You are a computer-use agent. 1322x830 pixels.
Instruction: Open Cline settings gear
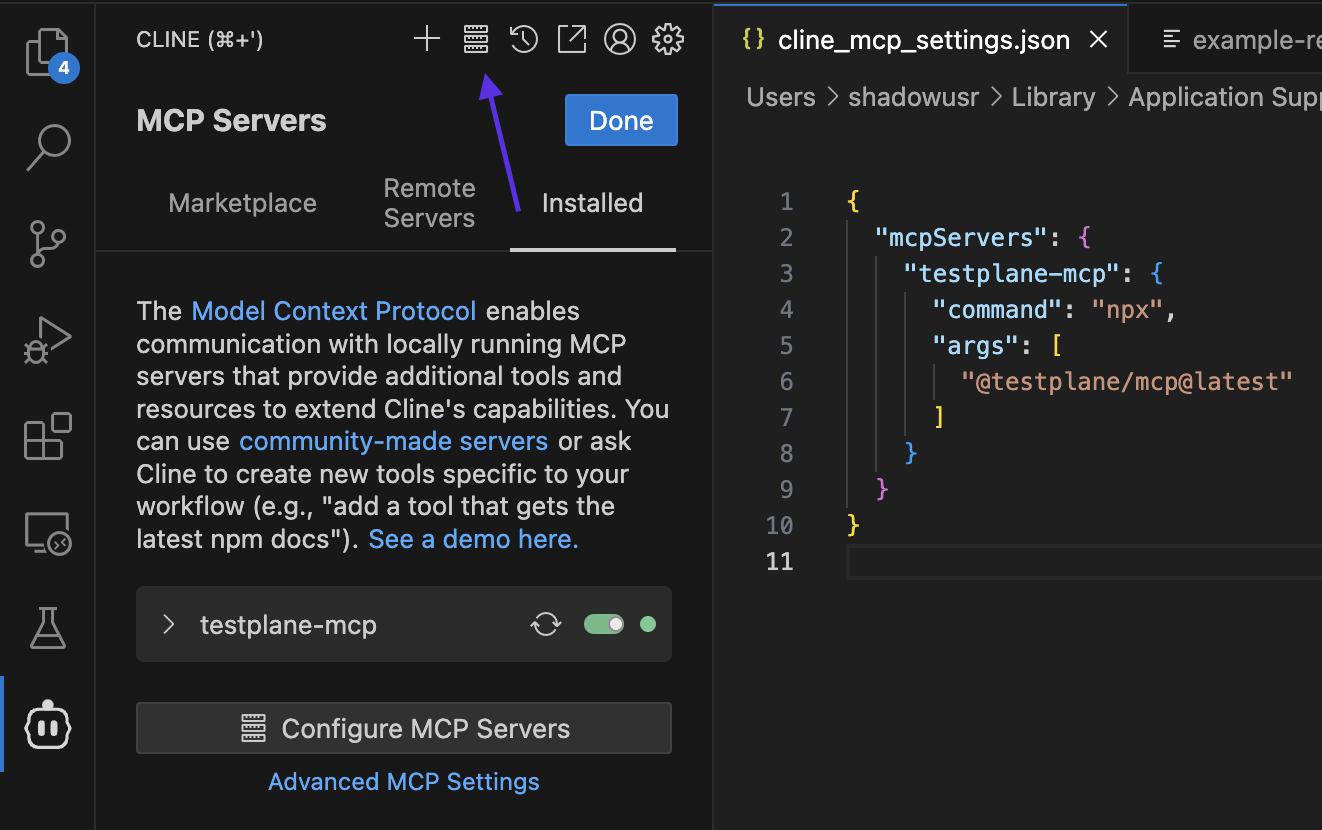point(668,40)
